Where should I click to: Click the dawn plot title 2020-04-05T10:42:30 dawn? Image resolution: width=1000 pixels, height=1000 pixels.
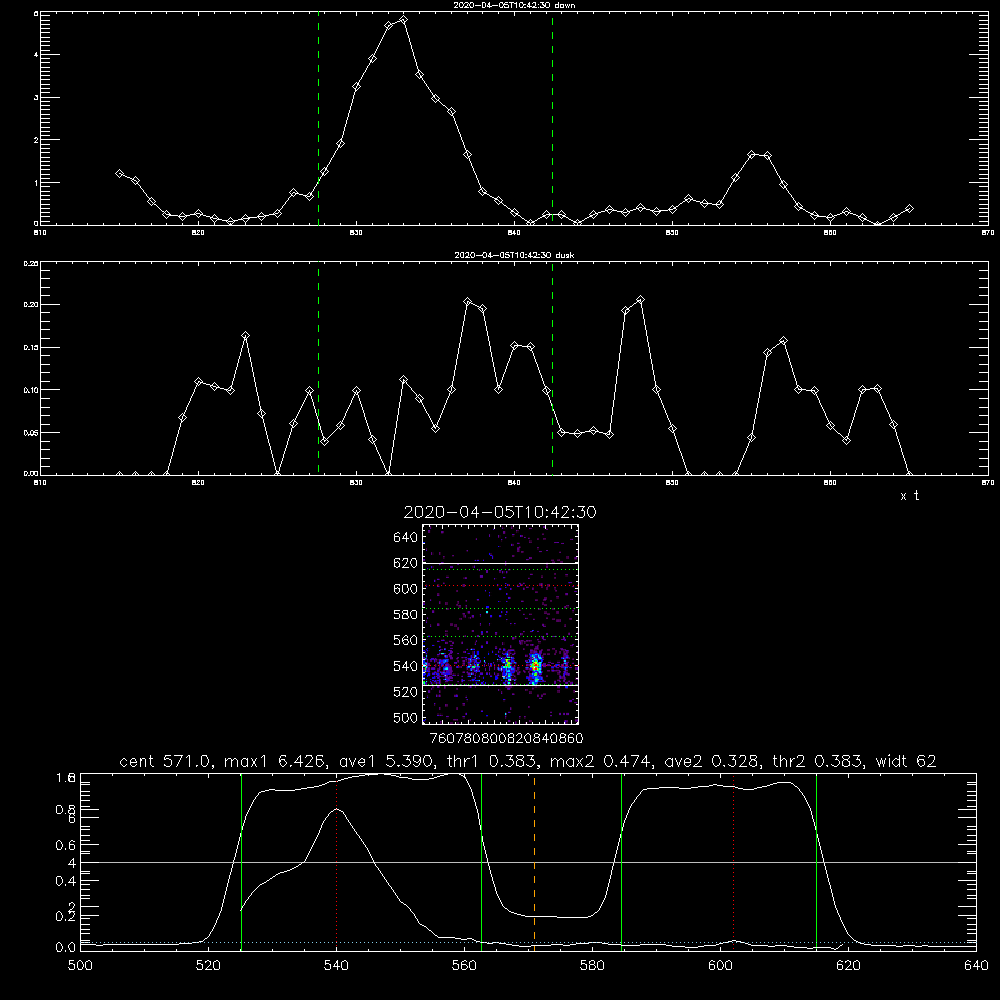point(514,5)
